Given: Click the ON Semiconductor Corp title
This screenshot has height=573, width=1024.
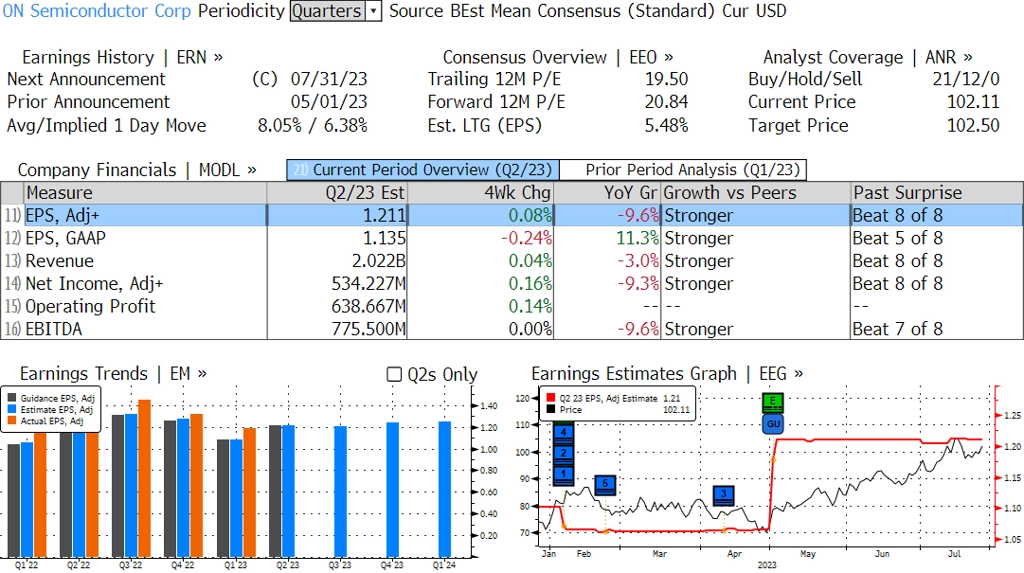Looking at the screenshot, I should 97,11.
